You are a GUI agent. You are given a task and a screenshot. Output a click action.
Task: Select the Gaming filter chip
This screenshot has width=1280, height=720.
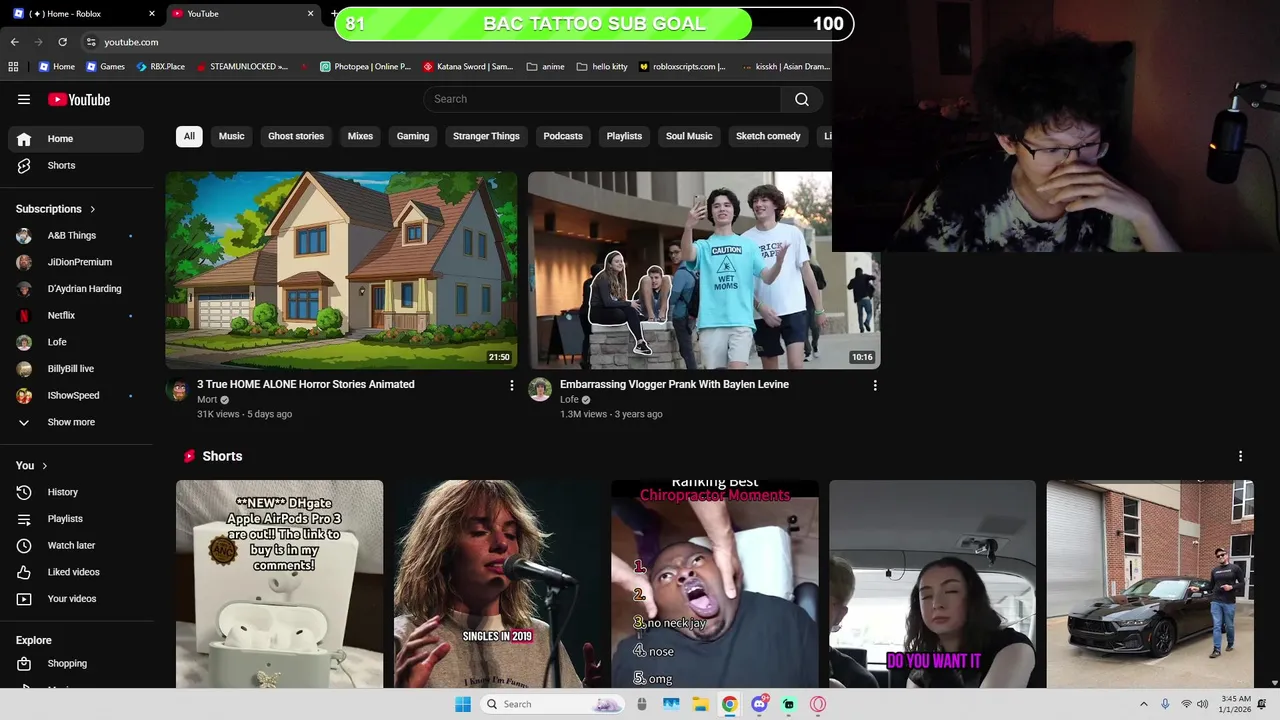[x=413, y=136]
